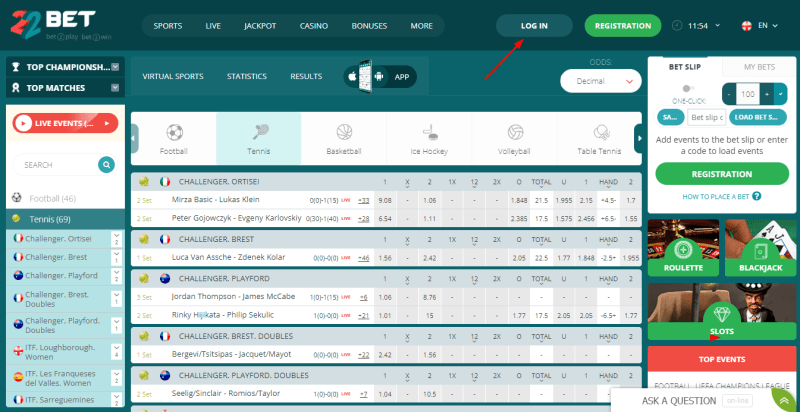
Task: Expand Challenger. Ortisei sidebar league
Action: [117, 239]
